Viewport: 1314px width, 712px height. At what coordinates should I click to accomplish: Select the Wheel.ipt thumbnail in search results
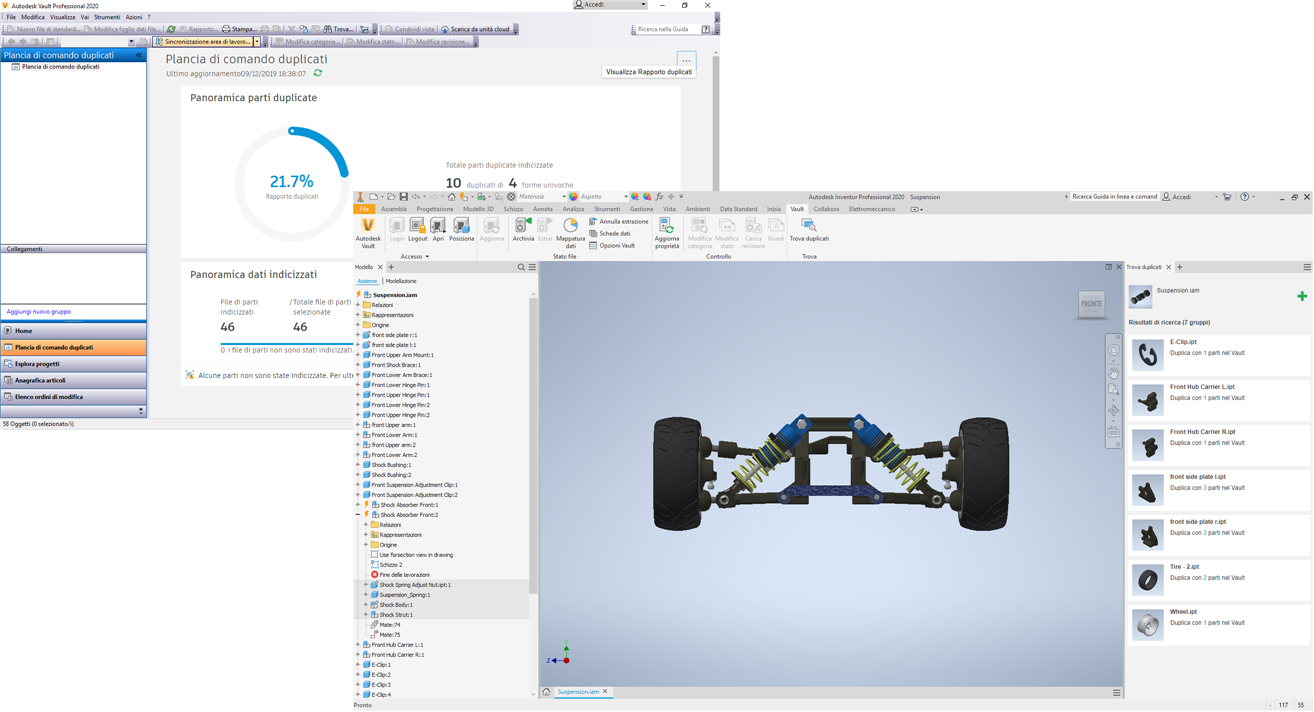click(1148, 624)
